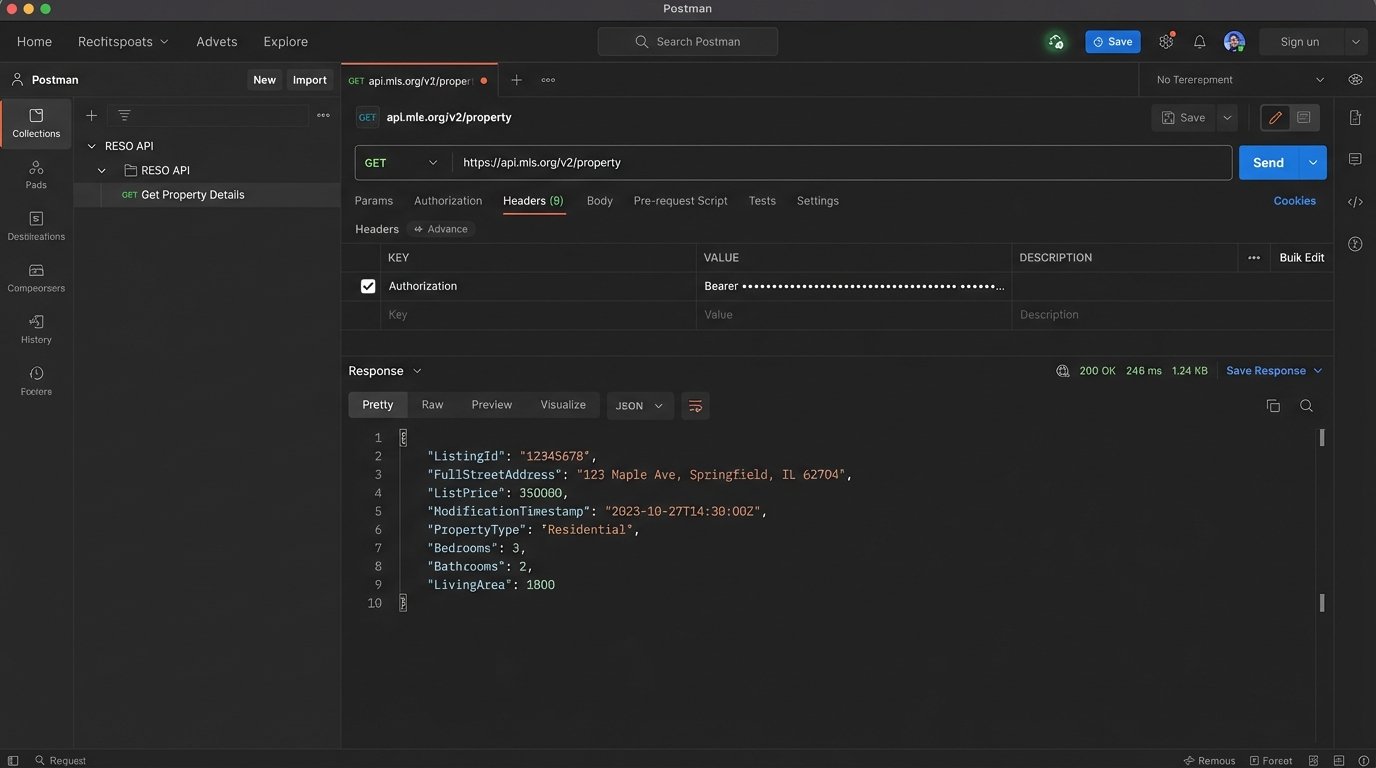The height and width of the screenshot is (768, 1376).
Task: Click the Bulk Edit link for headers
Action: 1301,257
